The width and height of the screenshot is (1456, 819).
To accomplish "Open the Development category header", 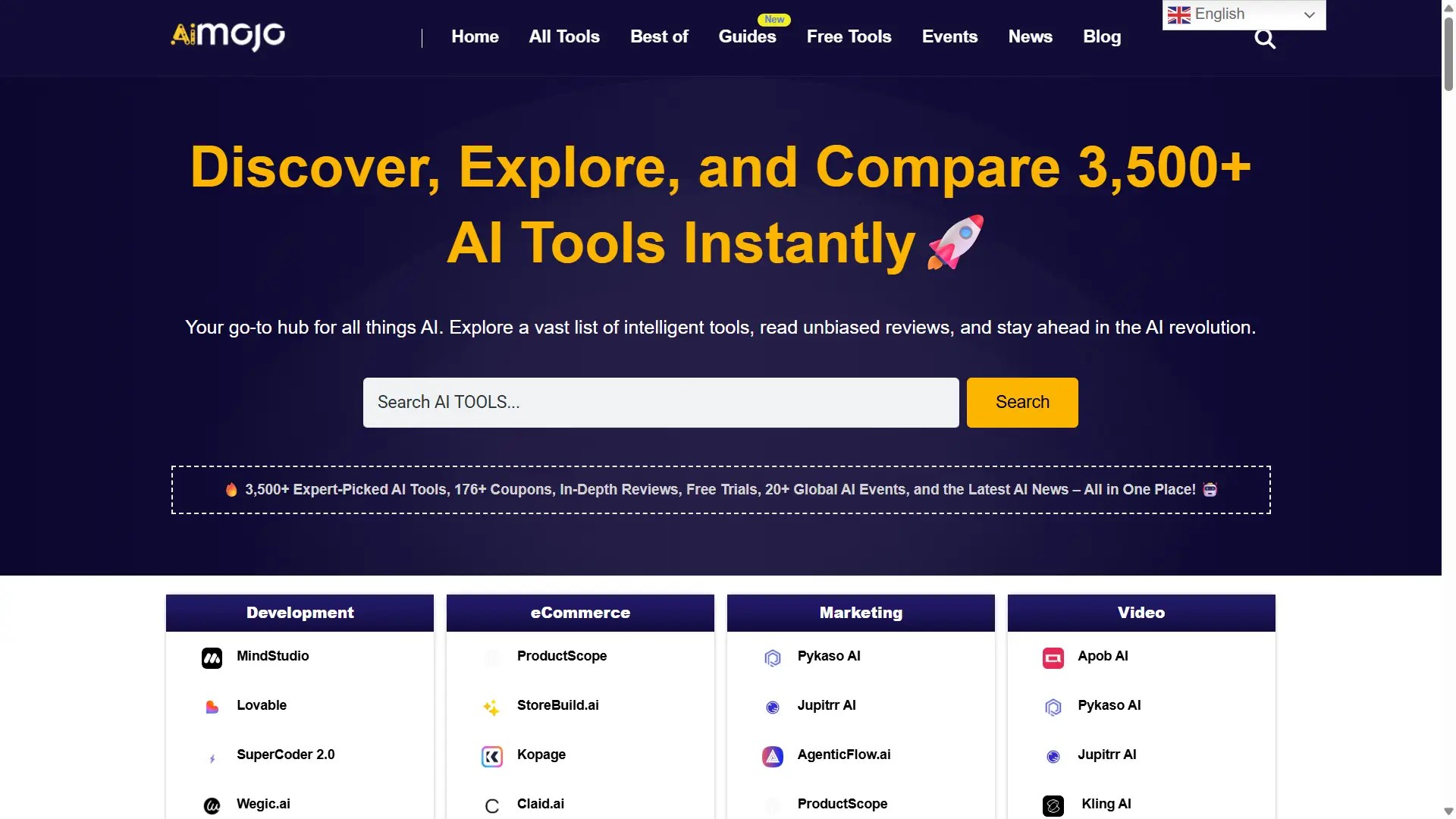I will 300,613.
